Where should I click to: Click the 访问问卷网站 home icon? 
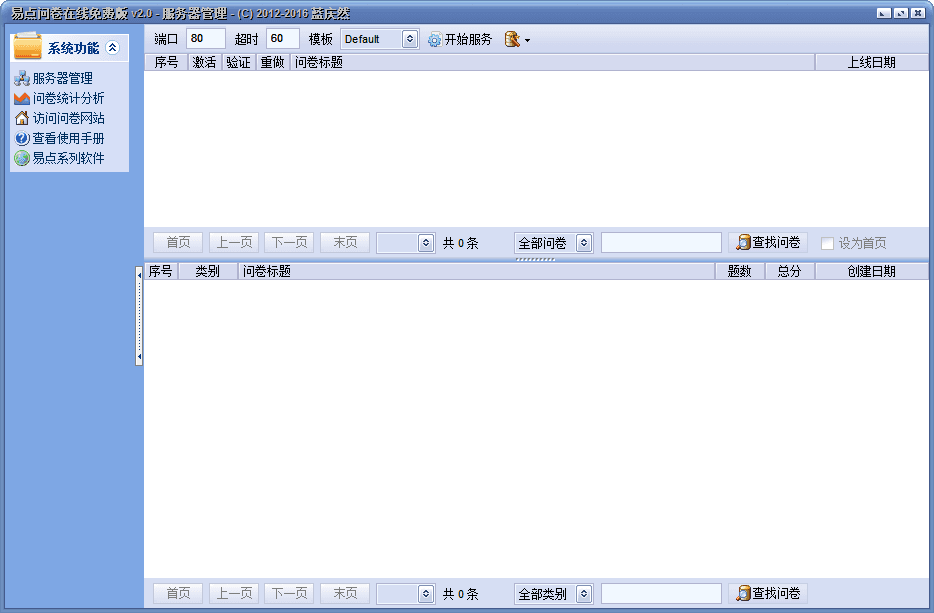click(22, 118)
